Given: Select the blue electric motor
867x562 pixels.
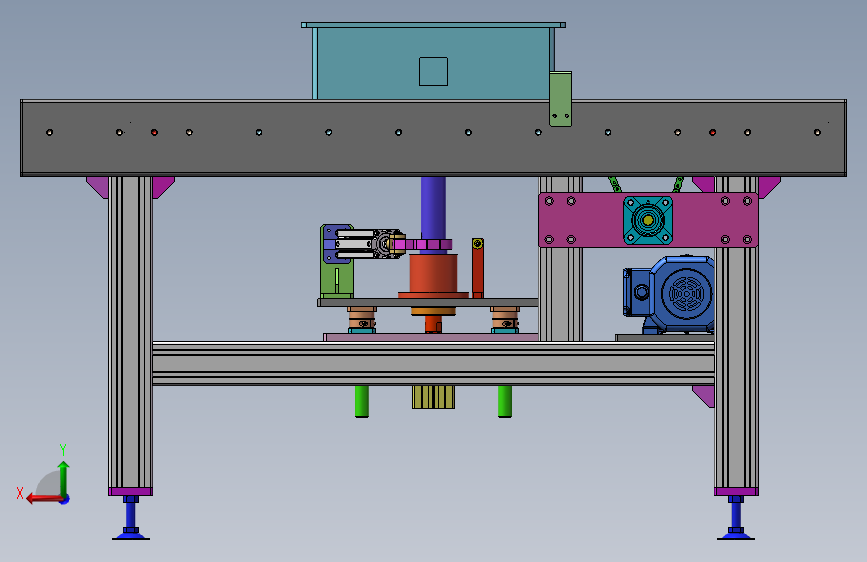Looking at the screenshot, I should 670,294.
